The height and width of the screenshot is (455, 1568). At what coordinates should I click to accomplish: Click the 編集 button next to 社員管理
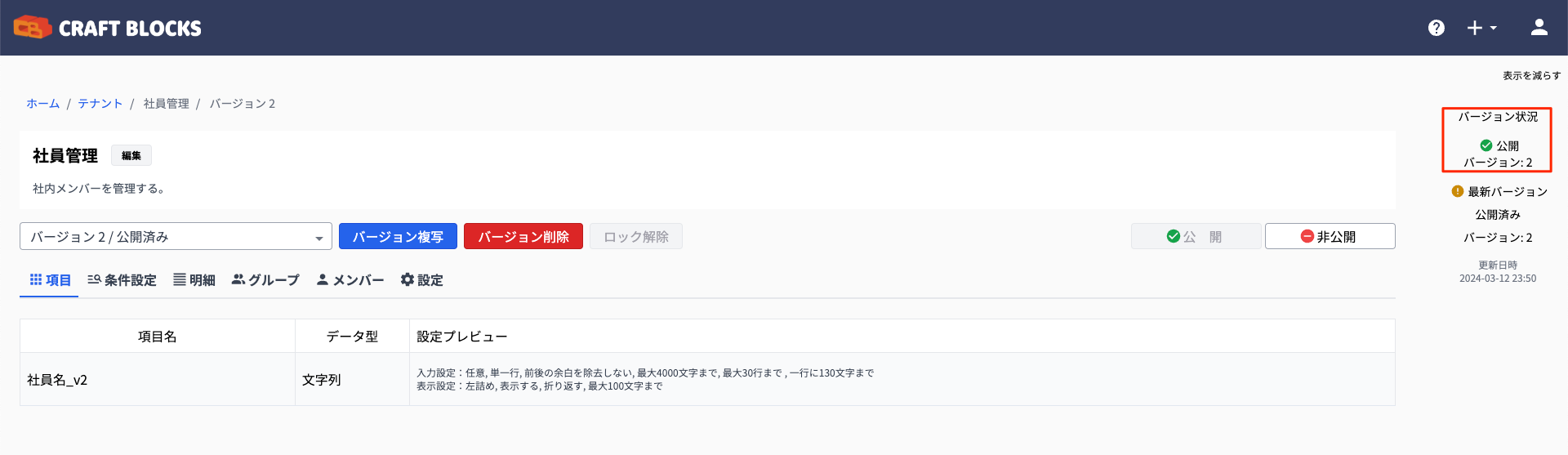click(x=131, y=155)
